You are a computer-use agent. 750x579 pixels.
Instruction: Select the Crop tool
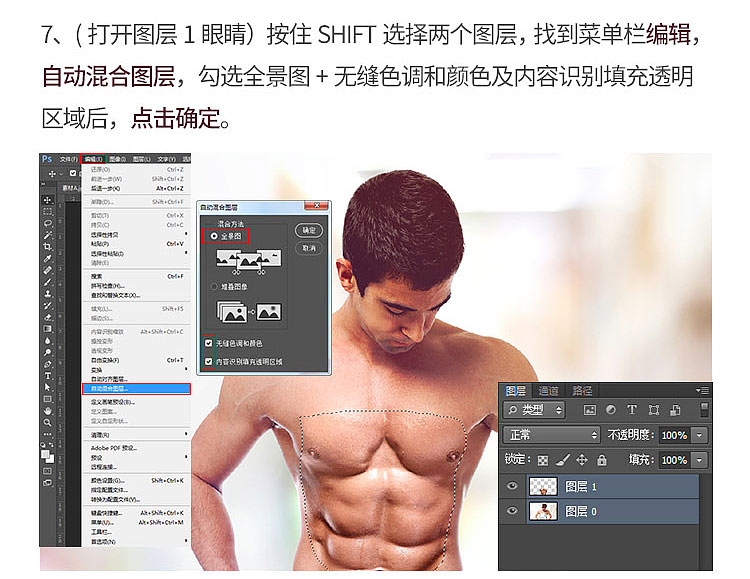click(x=47, y=247)
